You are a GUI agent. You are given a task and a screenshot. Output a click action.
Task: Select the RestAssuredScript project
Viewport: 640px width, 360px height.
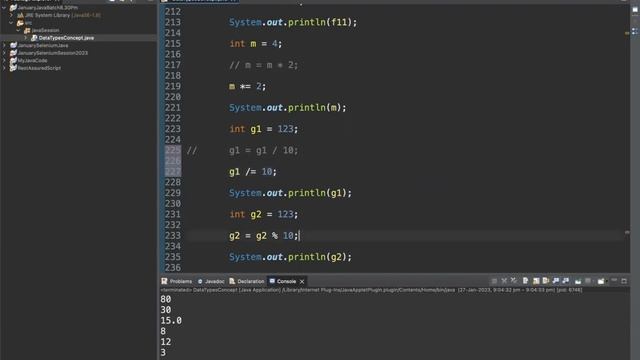(39, 68)
